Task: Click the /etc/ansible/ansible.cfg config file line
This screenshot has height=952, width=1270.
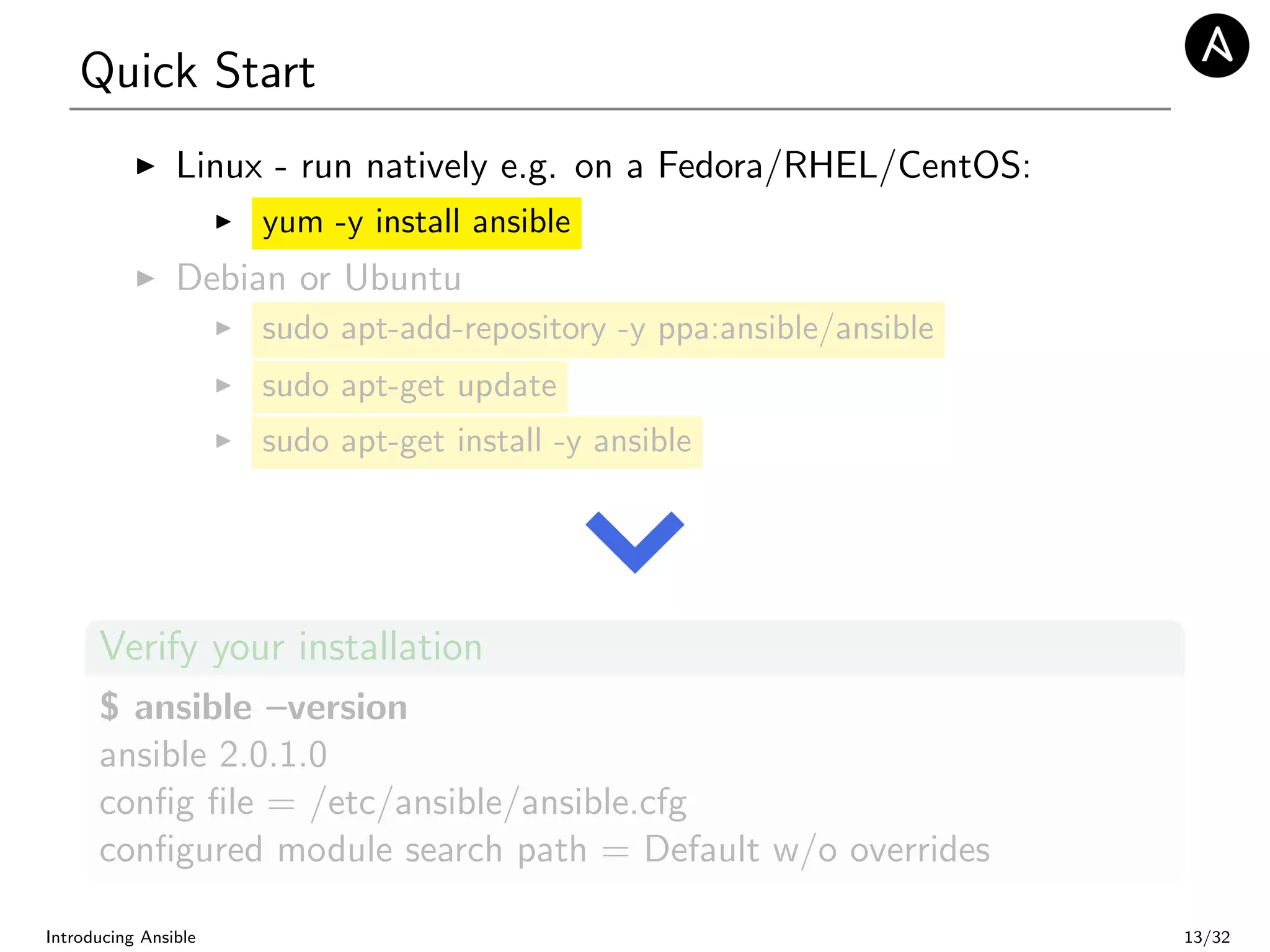Action: 393,803
